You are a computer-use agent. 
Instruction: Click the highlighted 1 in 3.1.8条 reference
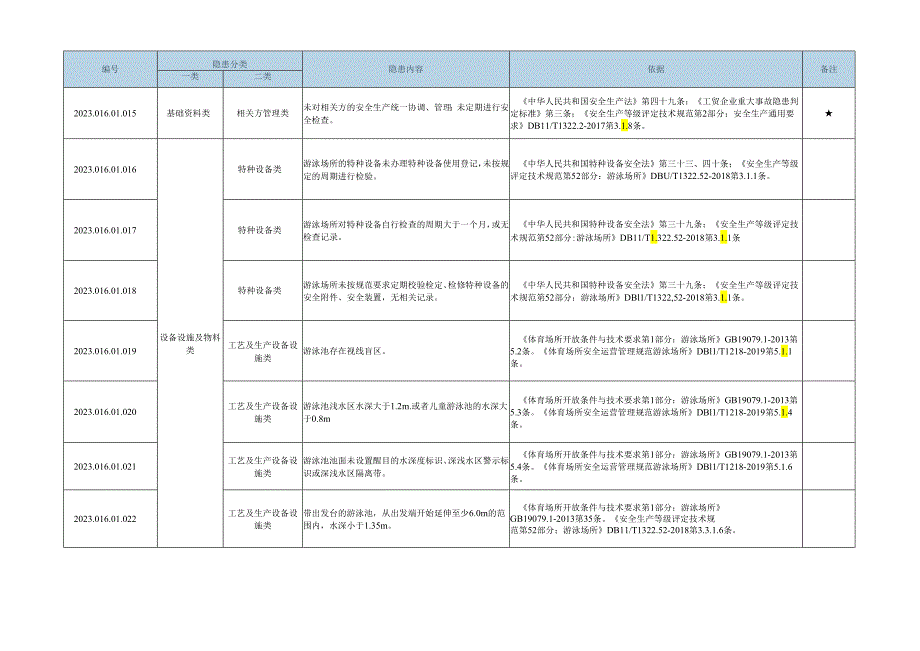(622, 124)
